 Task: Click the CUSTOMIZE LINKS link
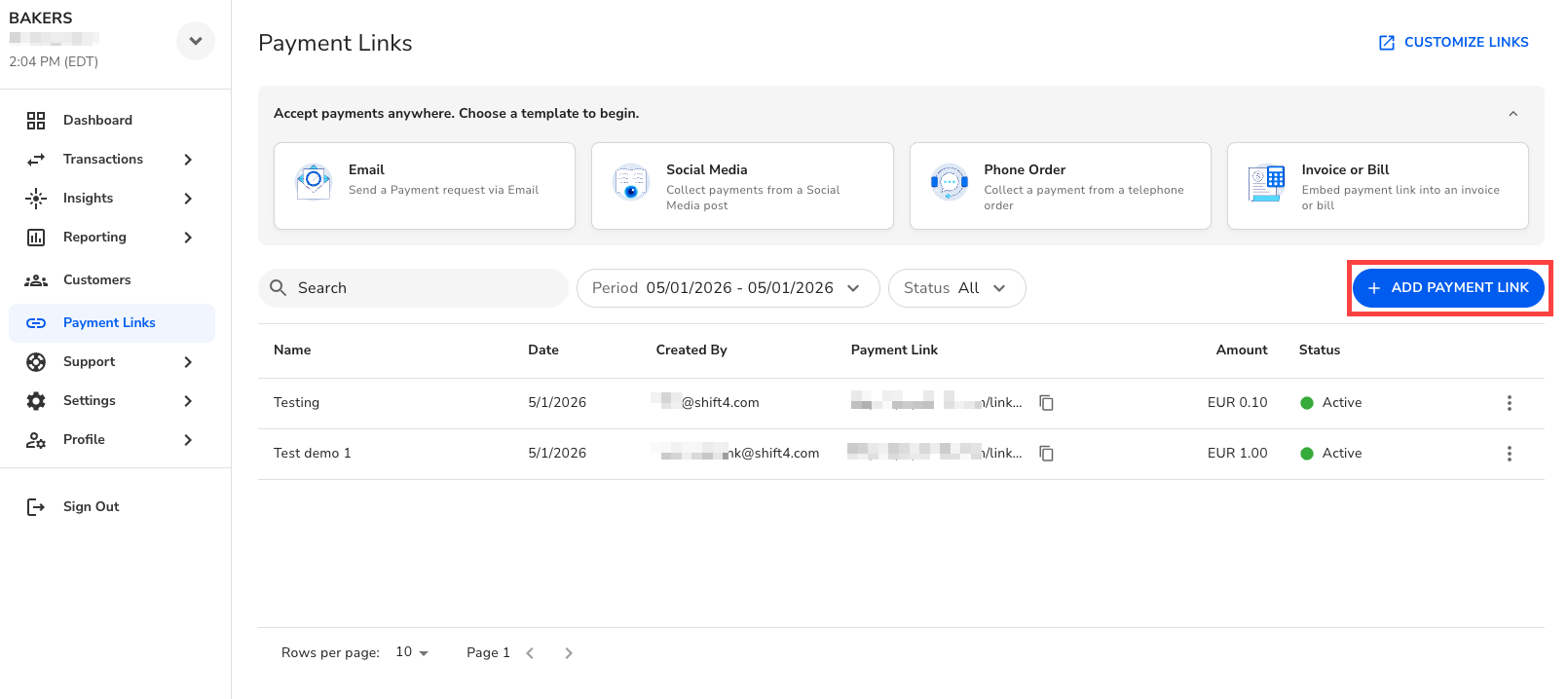(1453, 43)
